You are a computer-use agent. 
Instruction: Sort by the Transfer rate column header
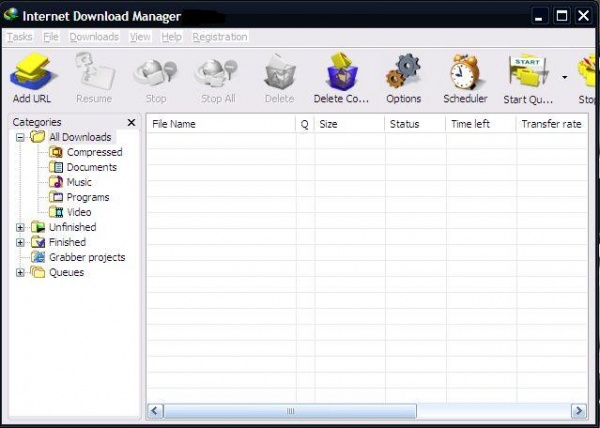click(552, 124)
